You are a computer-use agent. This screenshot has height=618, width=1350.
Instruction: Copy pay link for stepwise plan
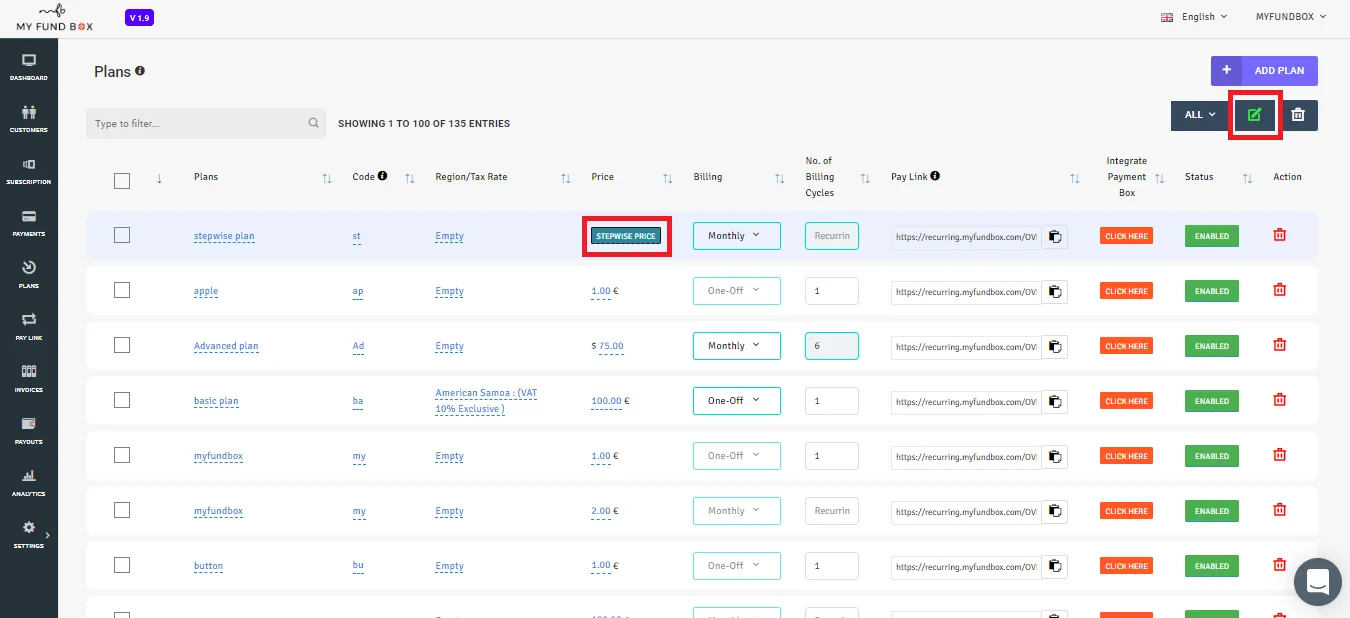(x=1054, y=237)
